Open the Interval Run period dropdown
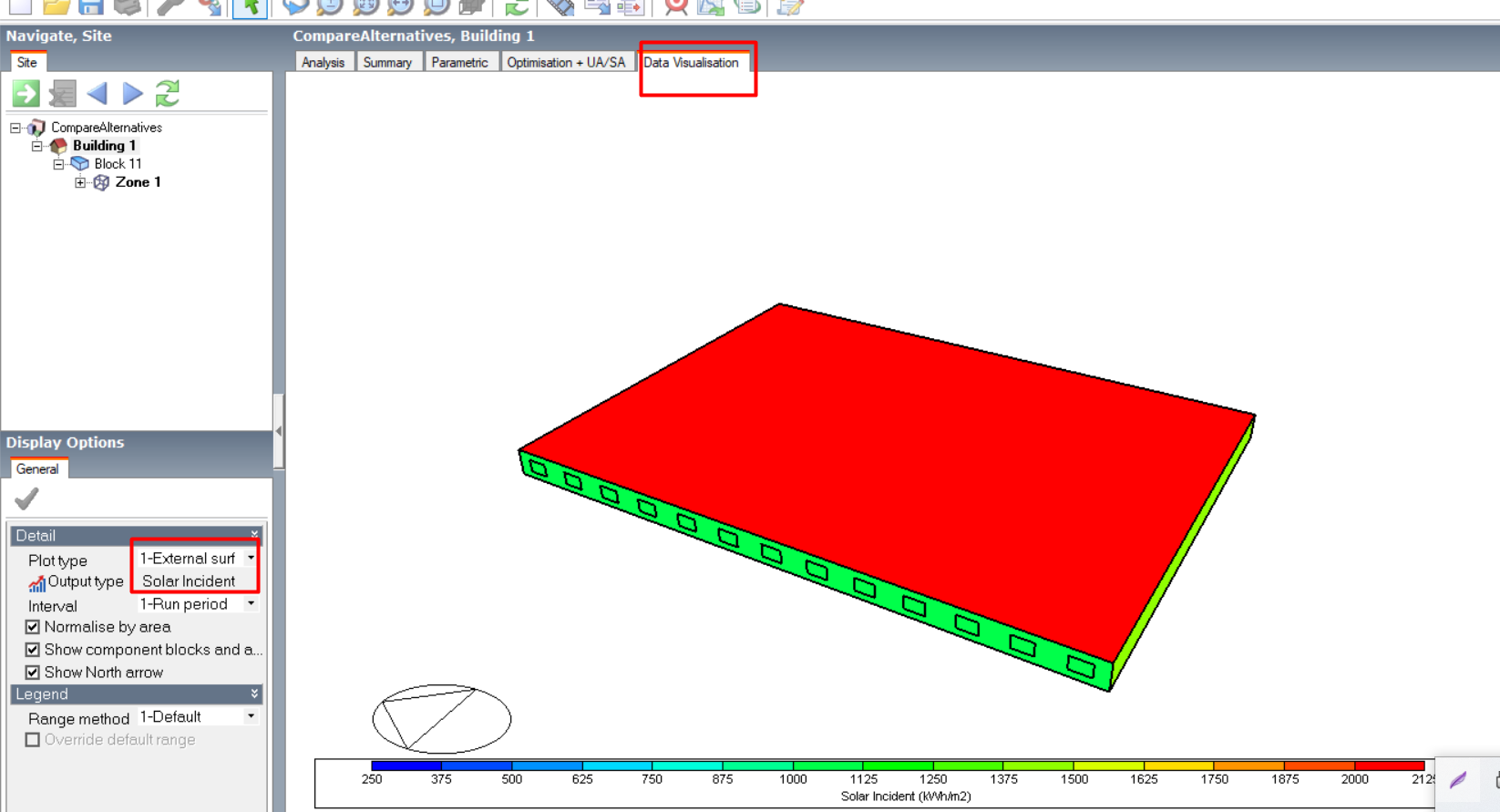This screenshot has width=1500, height=812. tap(197, 604)
